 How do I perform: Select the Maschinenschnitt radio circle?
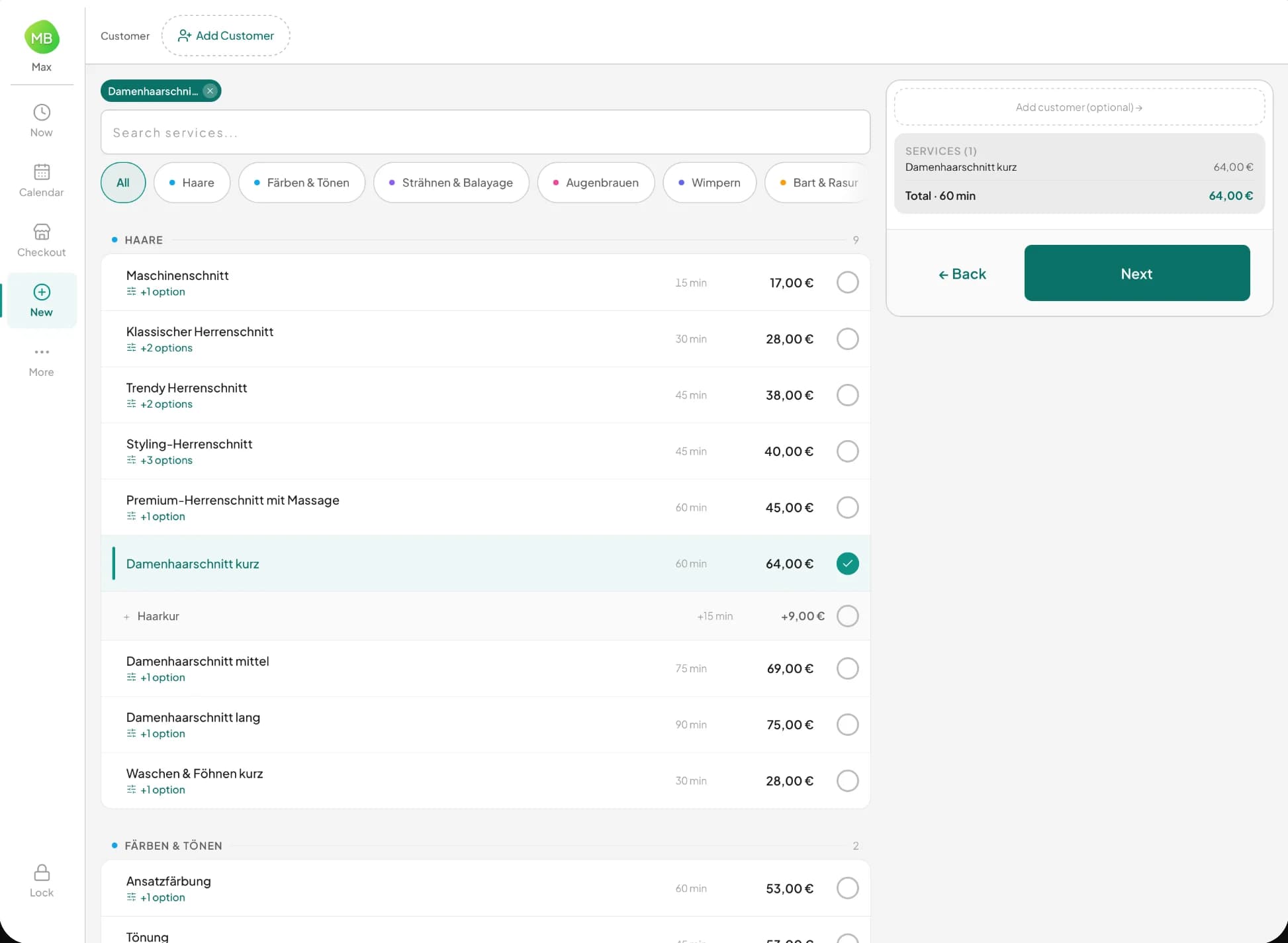click(847, 283)
